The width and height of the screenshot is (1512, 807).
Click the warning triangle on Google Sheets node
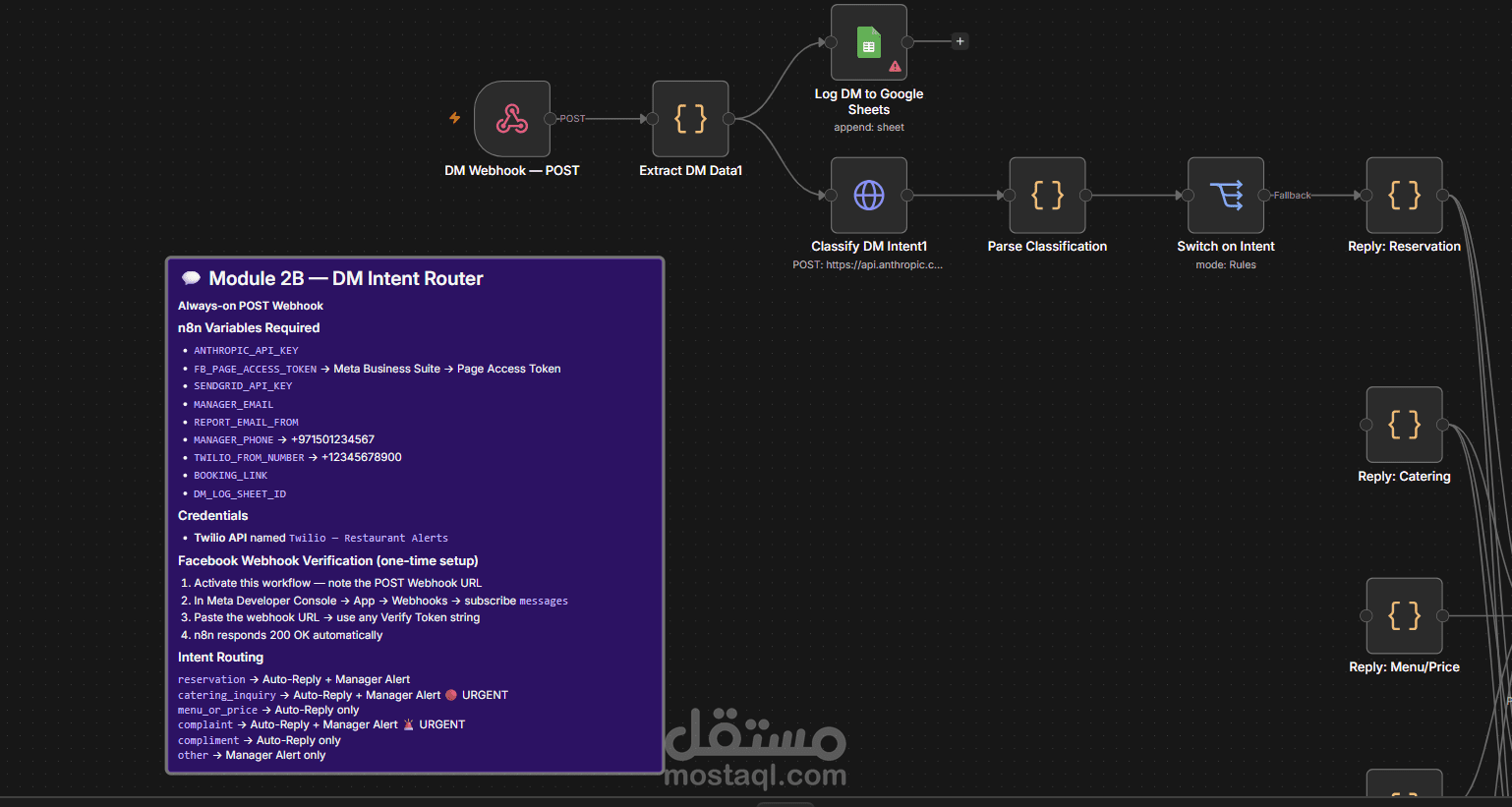coord(895,67)
